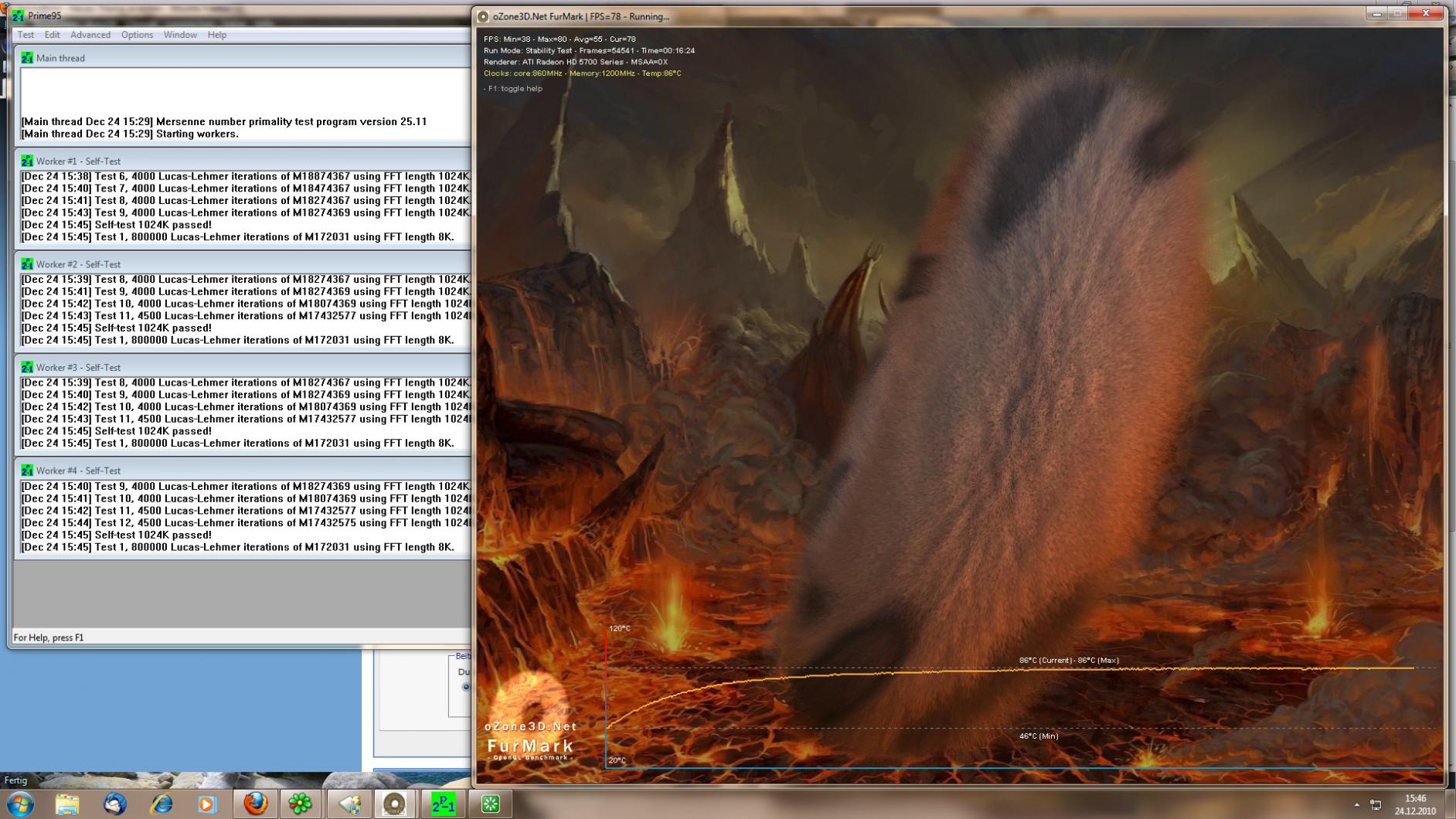Click Worker #1 Test 6 M18874367 line

[246, 176]
